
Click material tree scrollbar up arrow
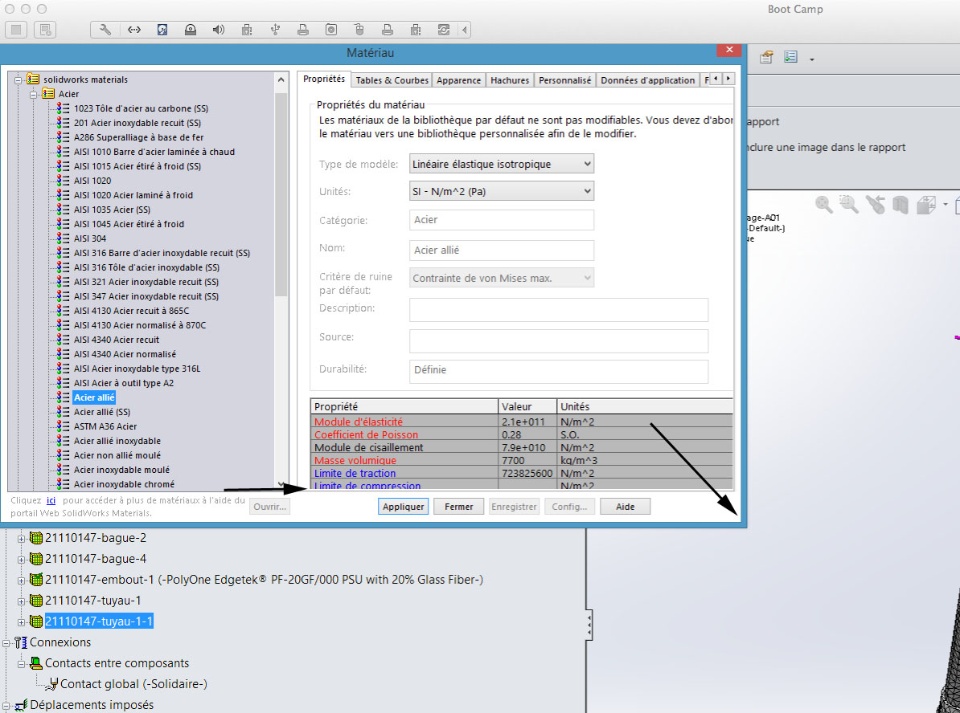coord(281,80)
